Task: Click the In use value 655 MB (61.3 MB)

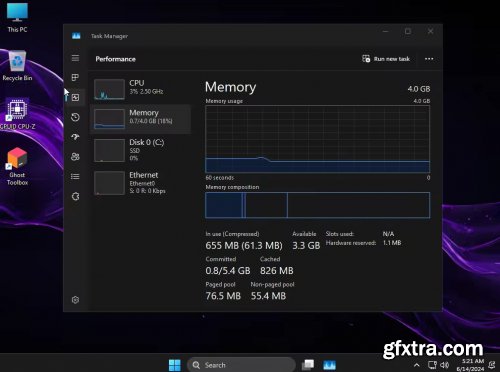Action: [244, 246]
